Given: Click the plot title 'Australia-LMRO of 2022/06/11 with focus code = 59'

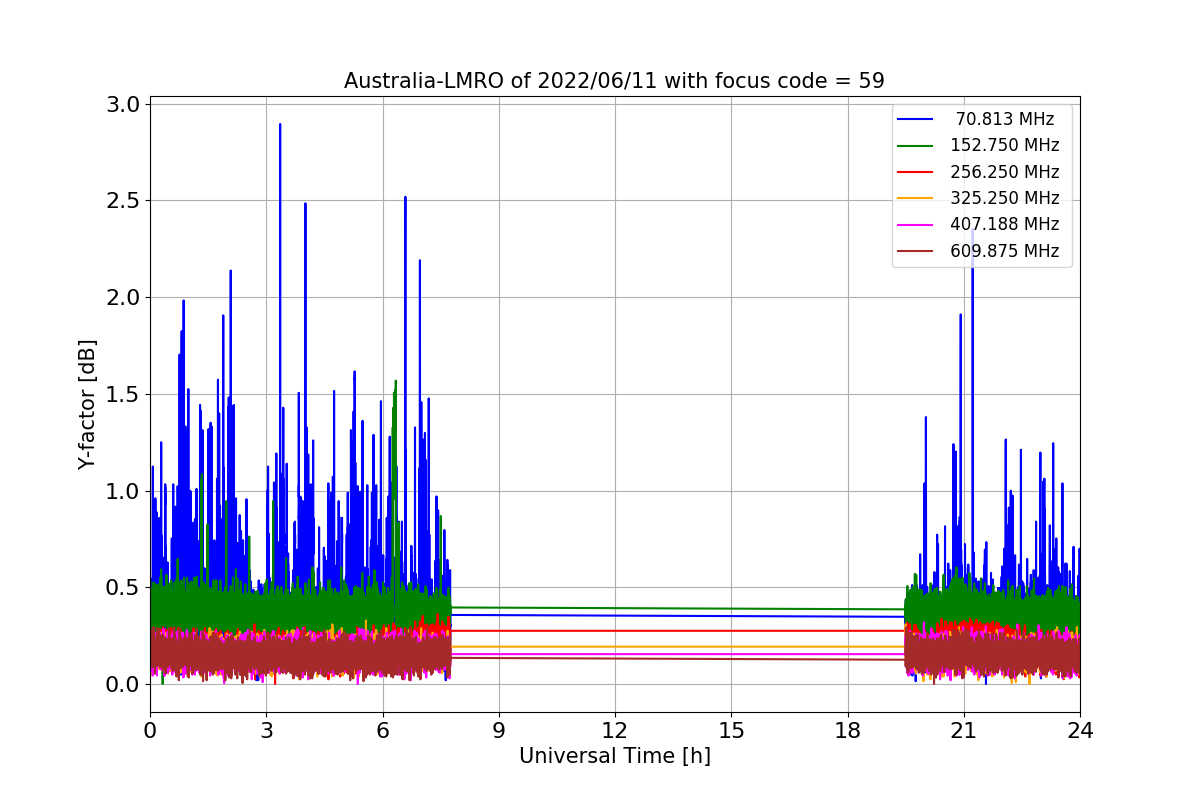Looking at the screenshot, I should coord(614,81).
